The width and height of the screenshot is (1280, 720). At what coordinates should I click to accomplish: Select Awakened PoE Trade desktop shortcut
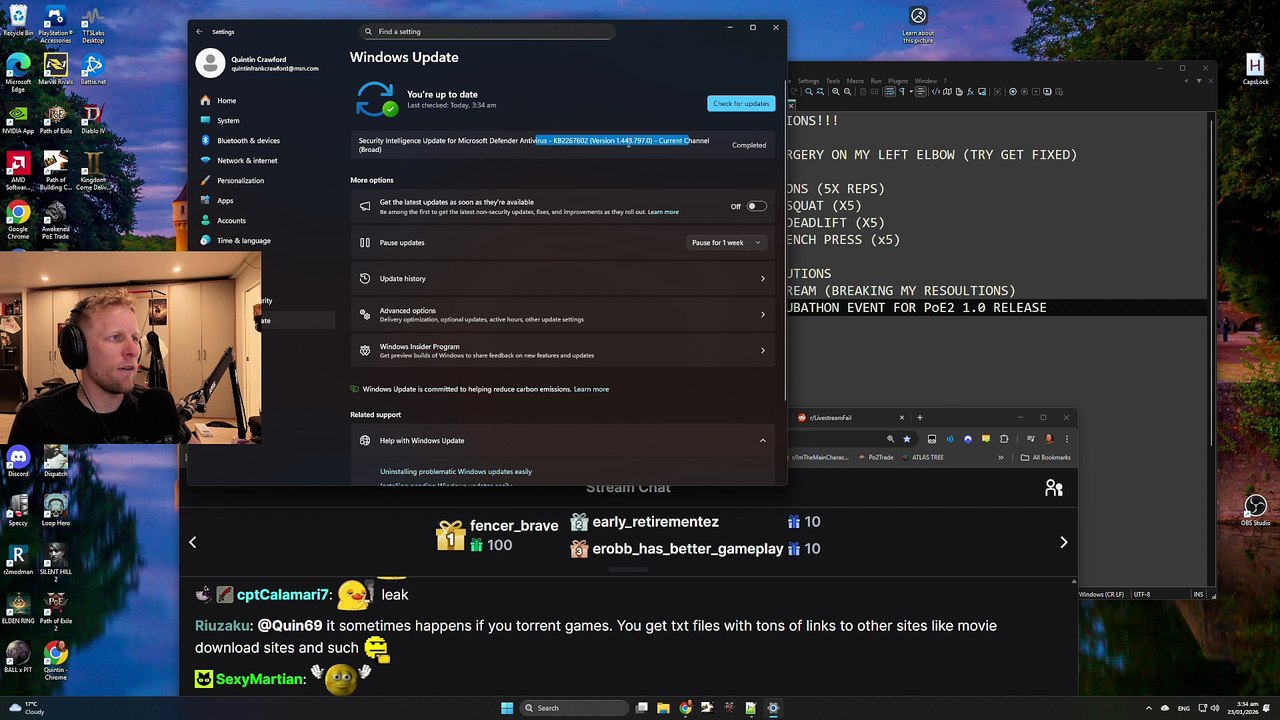tap(55, 220)
